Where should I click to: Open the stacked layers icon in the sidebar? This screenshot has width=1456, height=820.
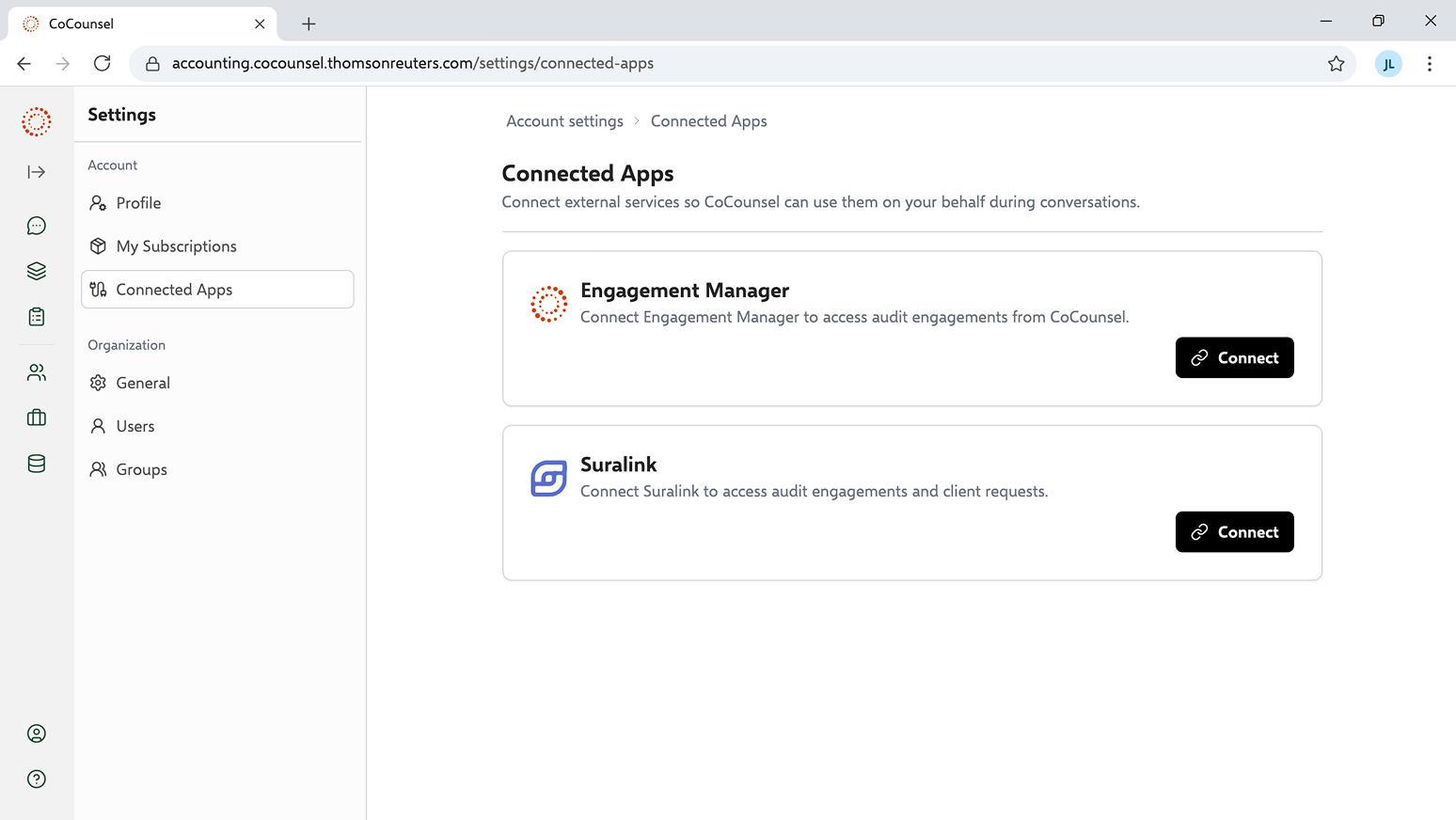coord(37,271)
